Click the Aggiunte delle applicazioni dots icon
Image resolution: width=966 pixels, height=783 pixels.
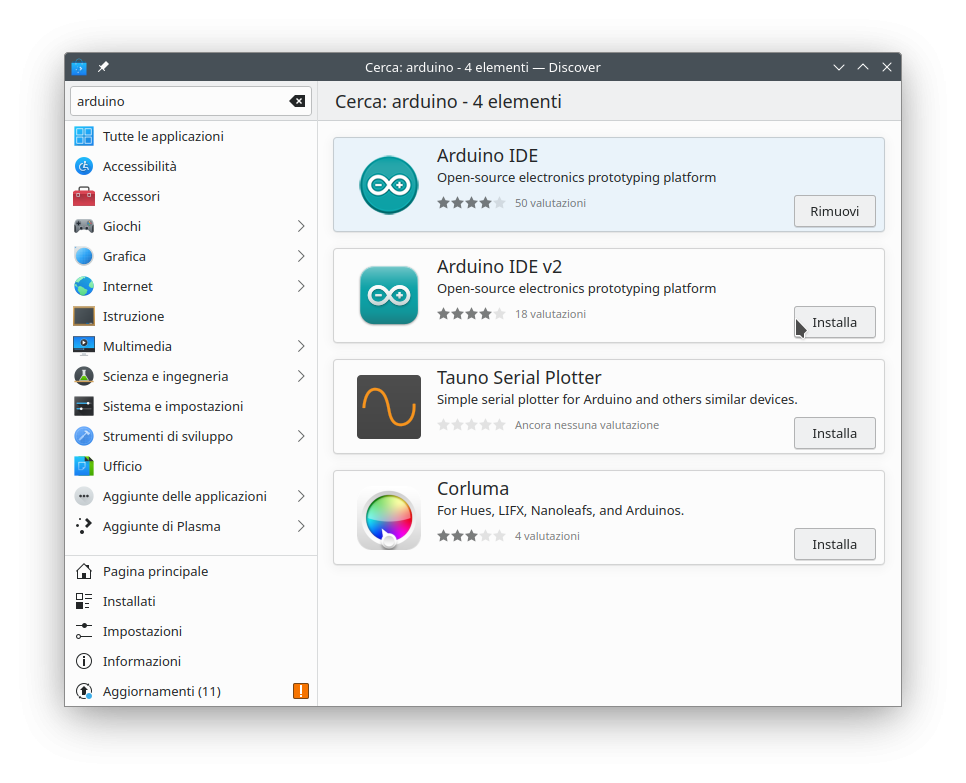pyautogui.click(x=84, y=497)
